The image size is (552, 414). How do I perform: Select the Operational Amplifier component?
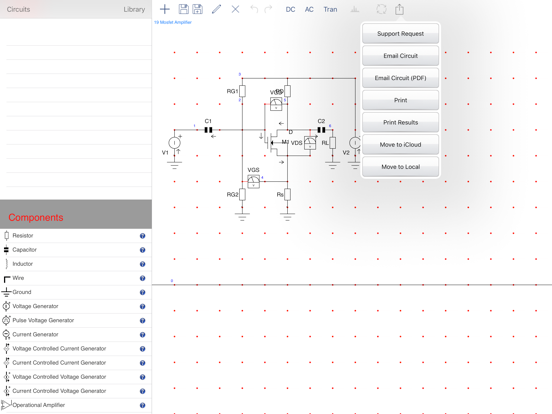click(76, 405)
